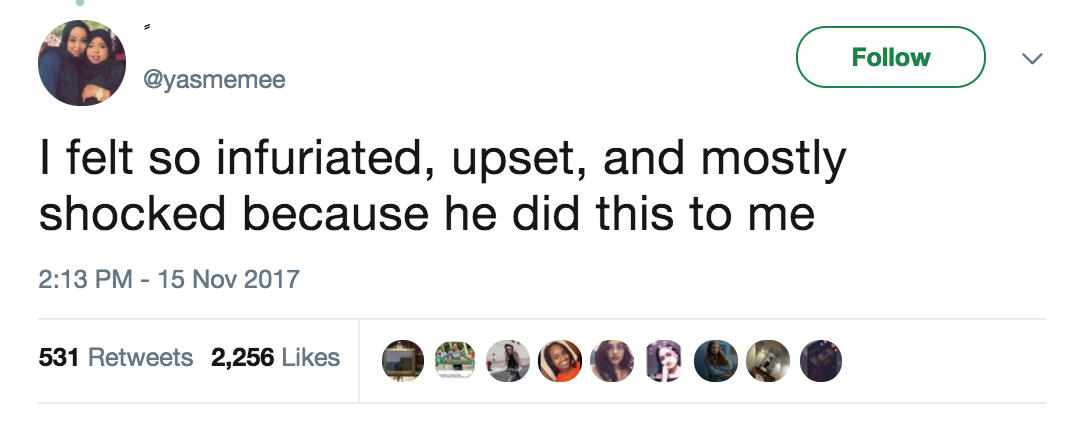Viewport: 1086px width, 424px height.
Task: Open the @yasmemee profile handle
Action: click(x=215, y=81)
